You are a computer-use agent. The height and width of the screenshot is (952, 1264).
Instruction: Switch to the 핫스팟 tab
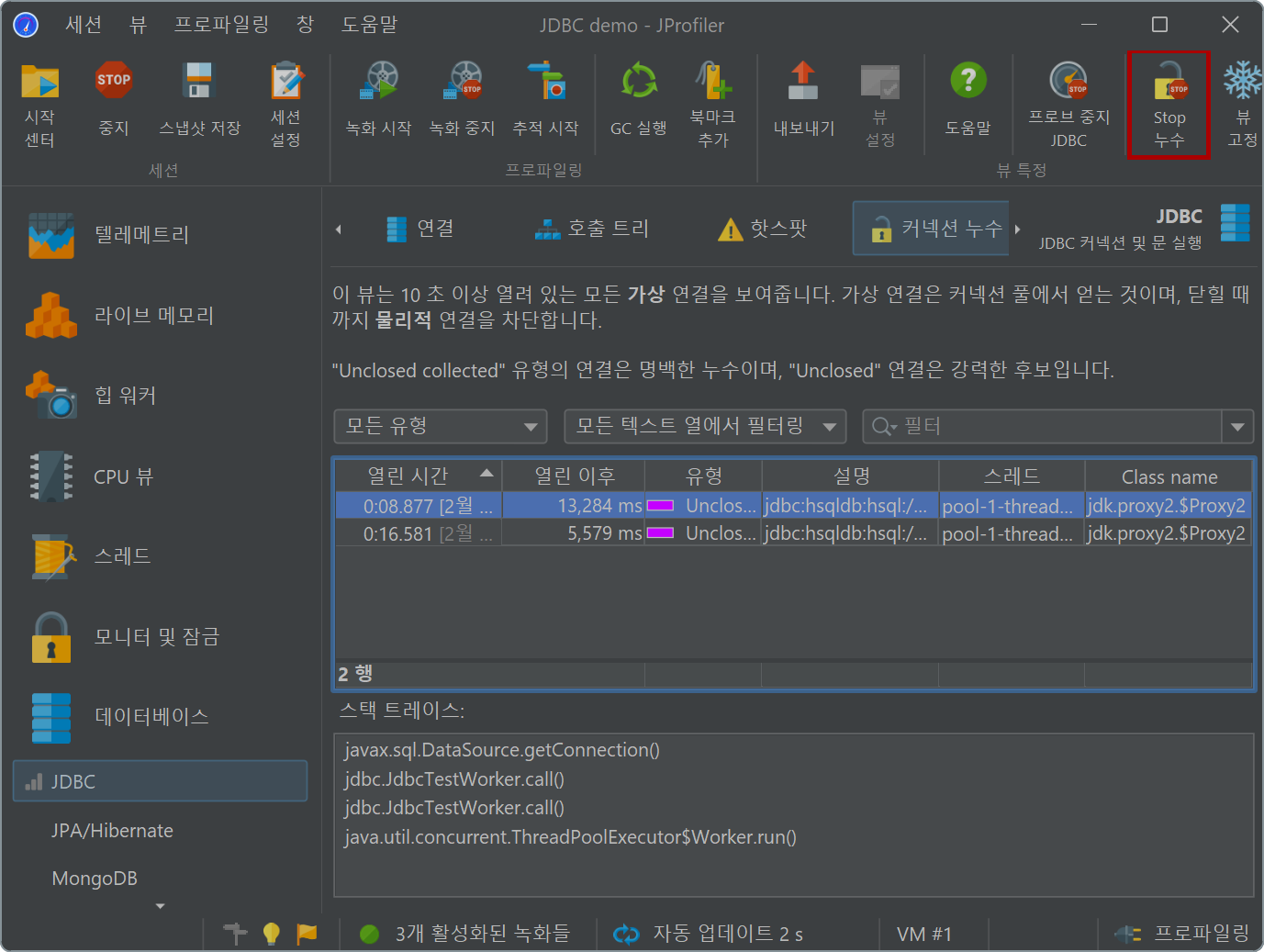click(x=763, y=229)
